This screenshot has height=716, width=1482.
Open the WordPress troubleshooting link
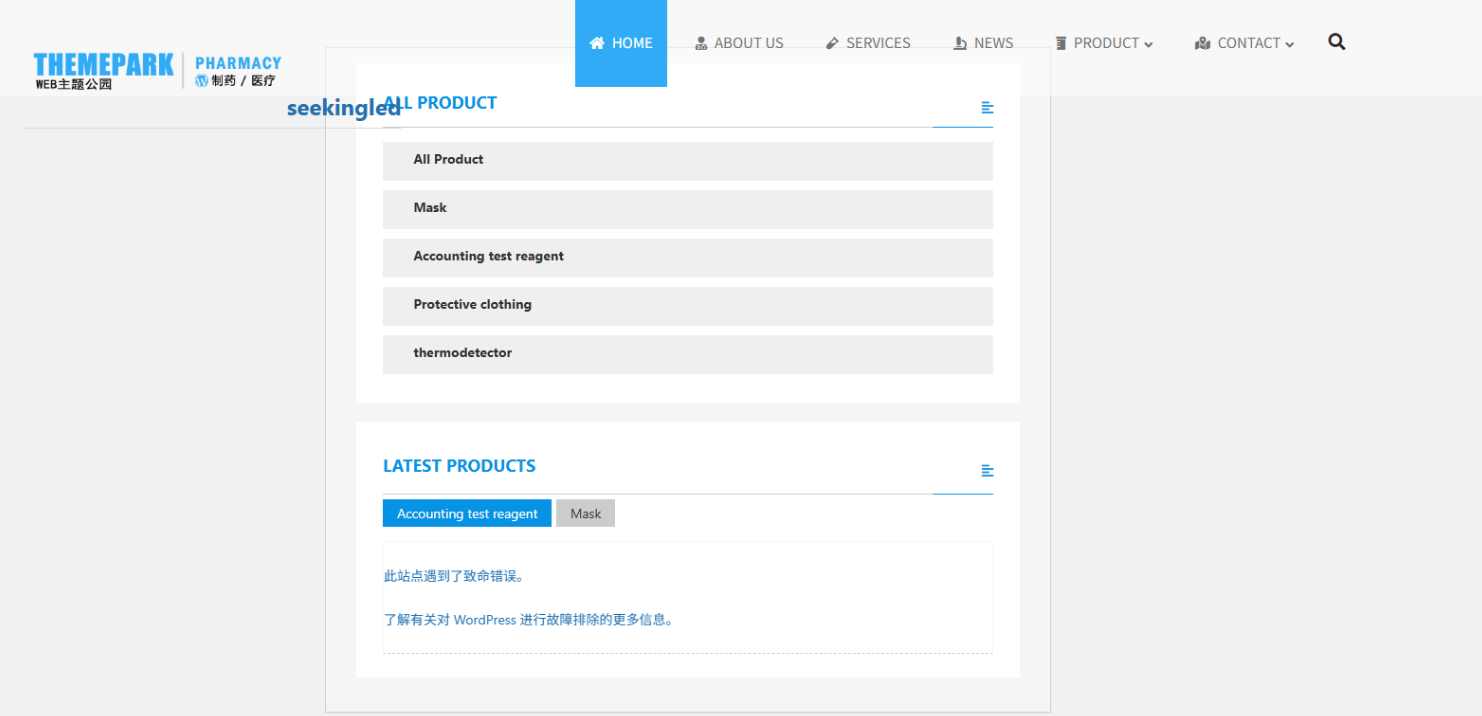pyautogui.click(x=528, y=619)
